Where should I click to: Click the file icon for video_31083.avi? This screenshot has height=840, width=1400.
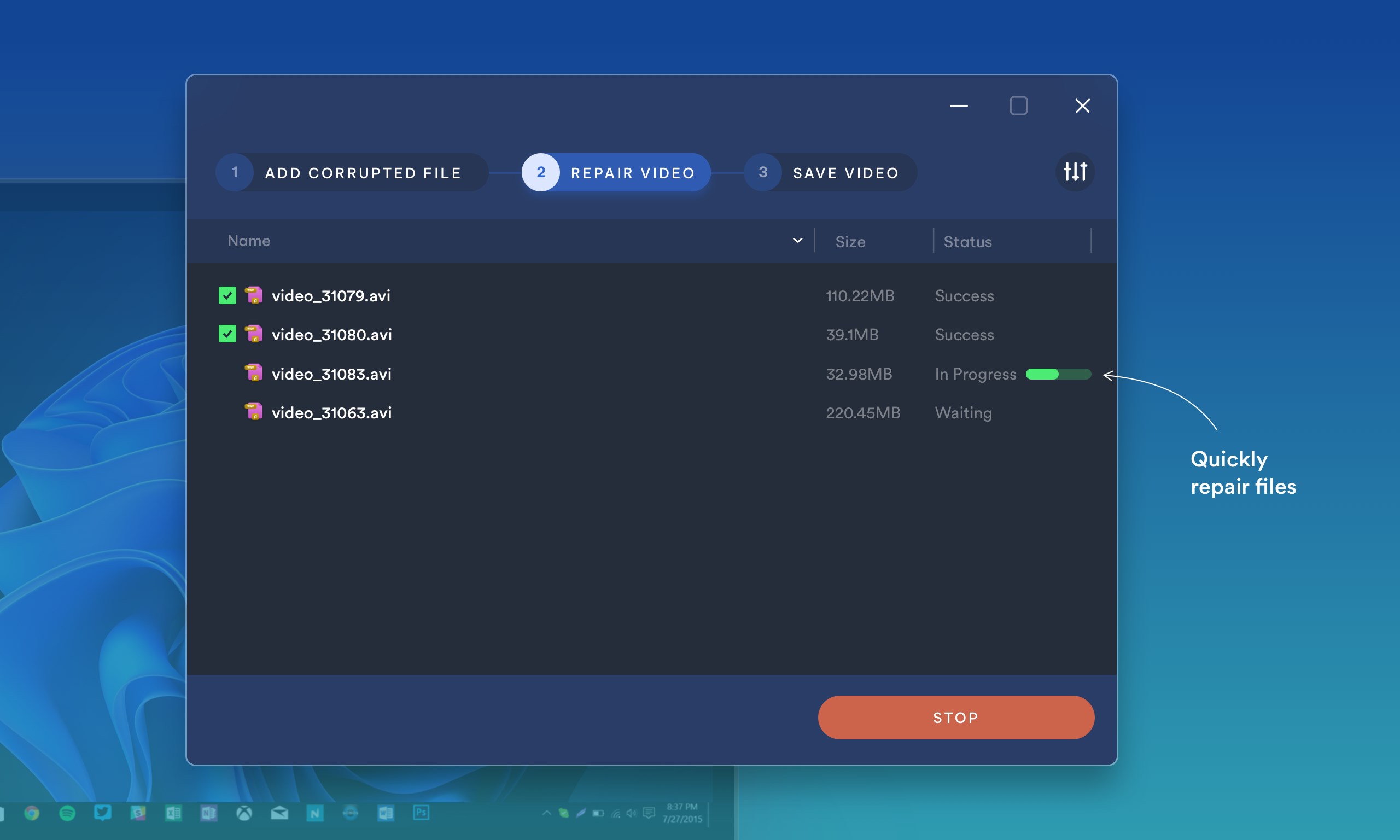[254, 373]
